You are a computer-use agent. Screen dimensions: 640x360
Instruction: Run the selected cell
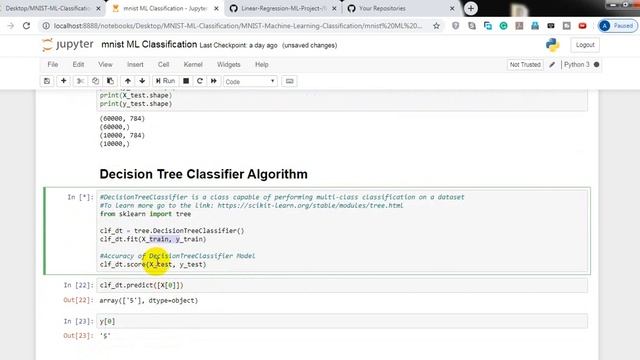click(x=165, y=81)
